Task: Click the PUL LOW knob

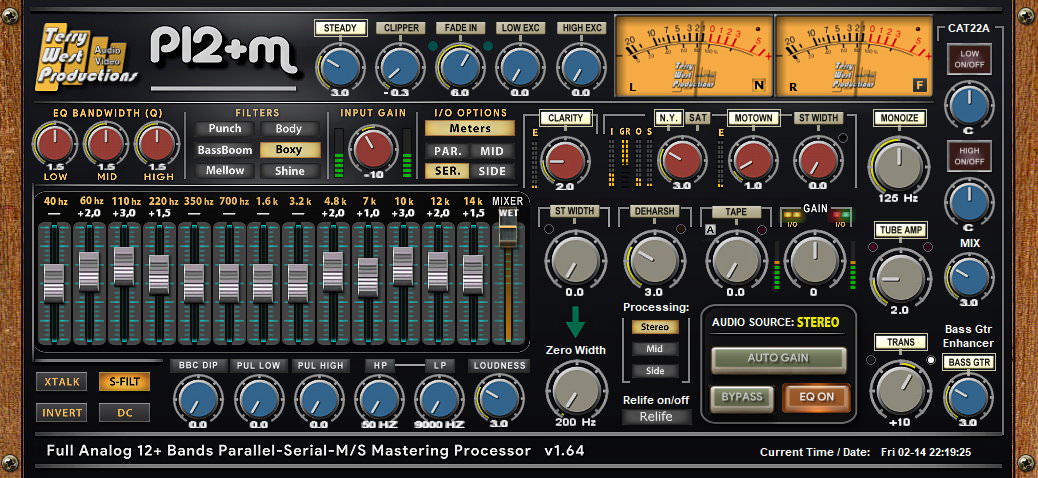Action: (x=259, y=399)
